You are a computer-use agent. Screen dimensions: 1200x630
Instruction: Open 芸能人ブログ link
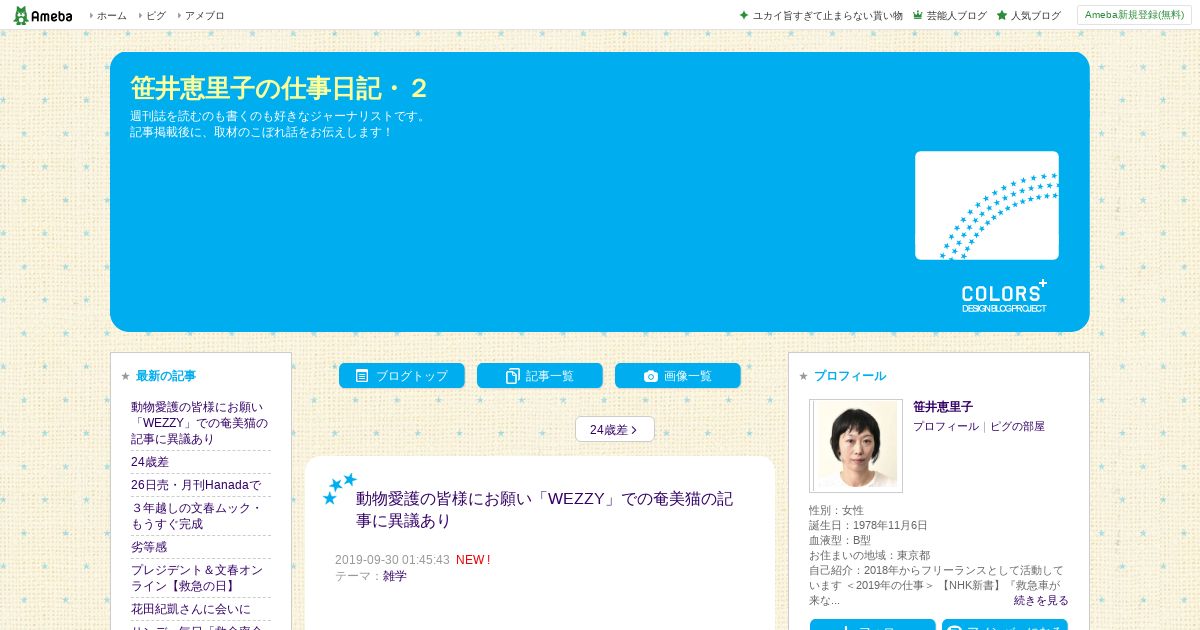tap(956, 16)
